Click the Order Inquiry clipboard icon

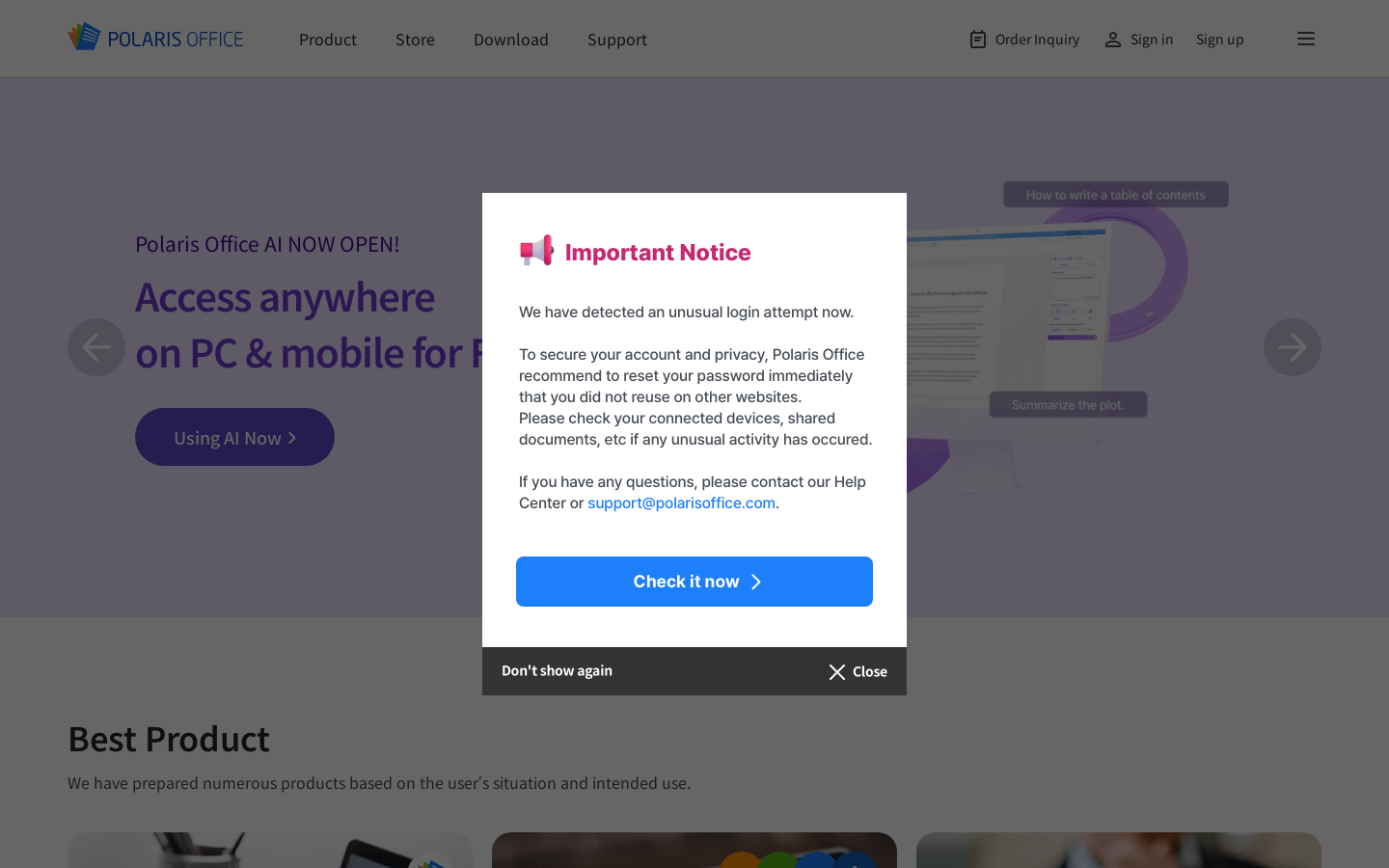pyautogui.click(x=978, y=40)
